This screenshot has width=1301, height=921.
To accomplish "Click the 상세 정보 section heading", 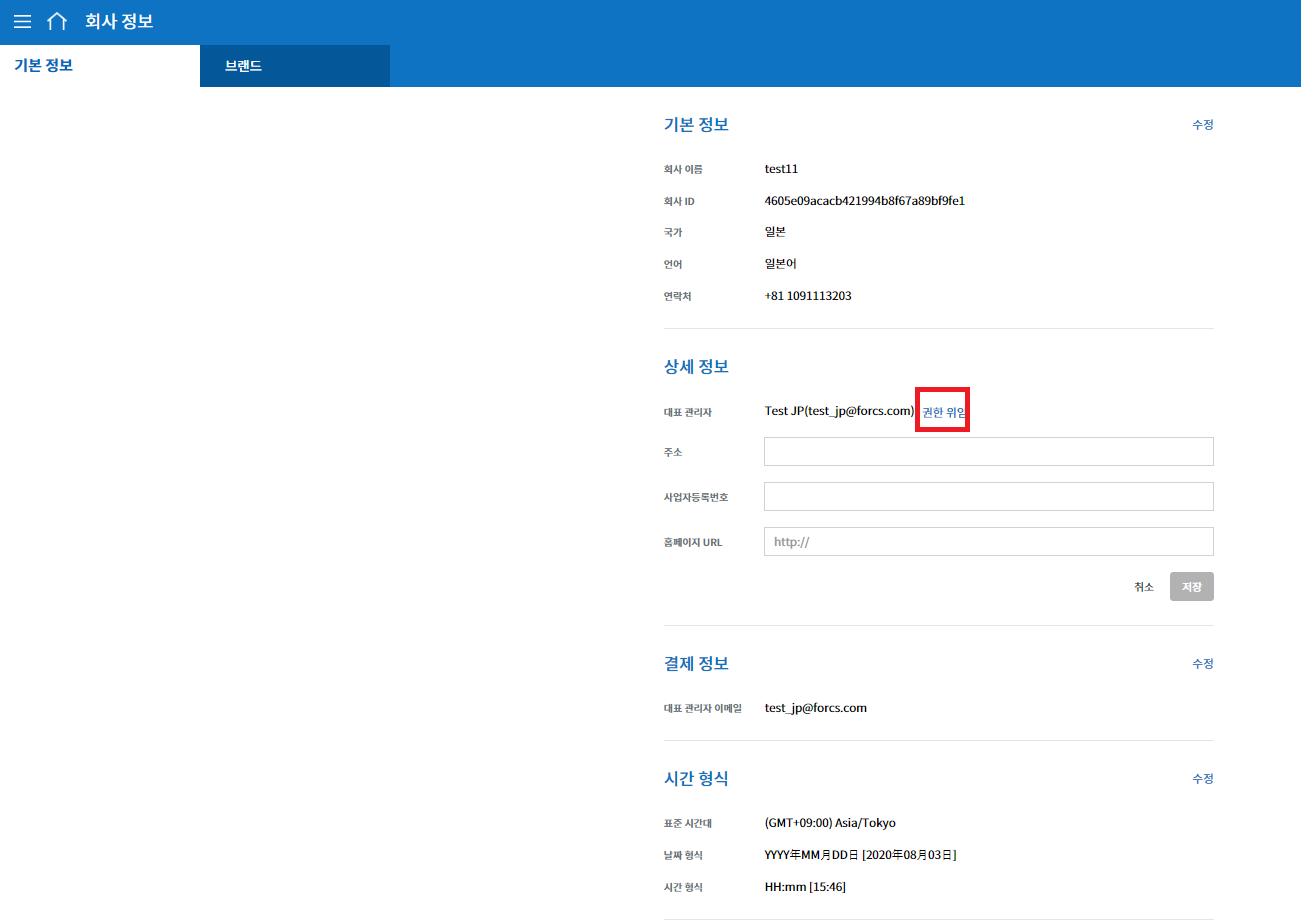I will tap(696, 366).
